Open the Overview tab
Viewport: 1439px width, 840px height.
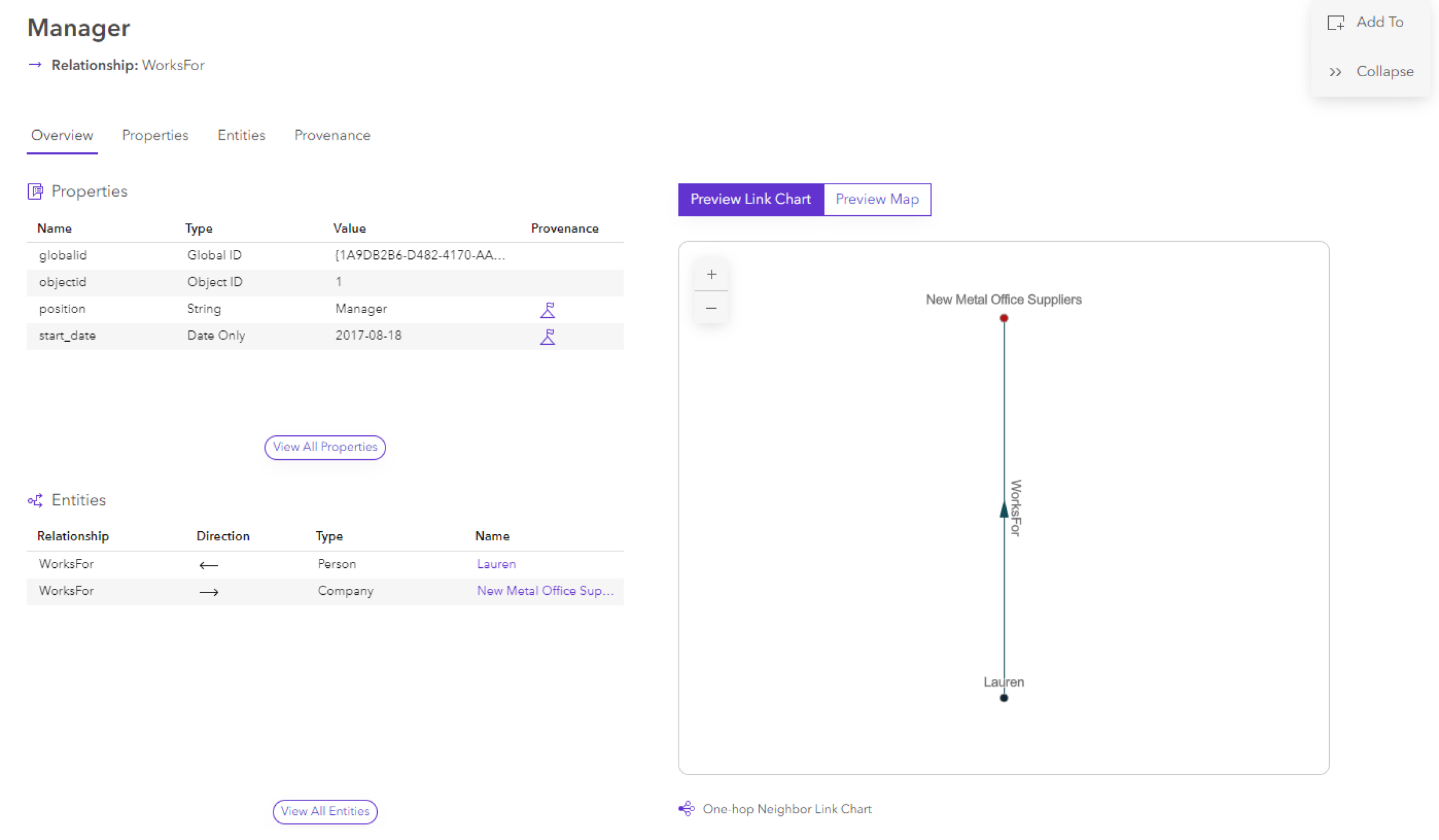[x=62, y=135]
